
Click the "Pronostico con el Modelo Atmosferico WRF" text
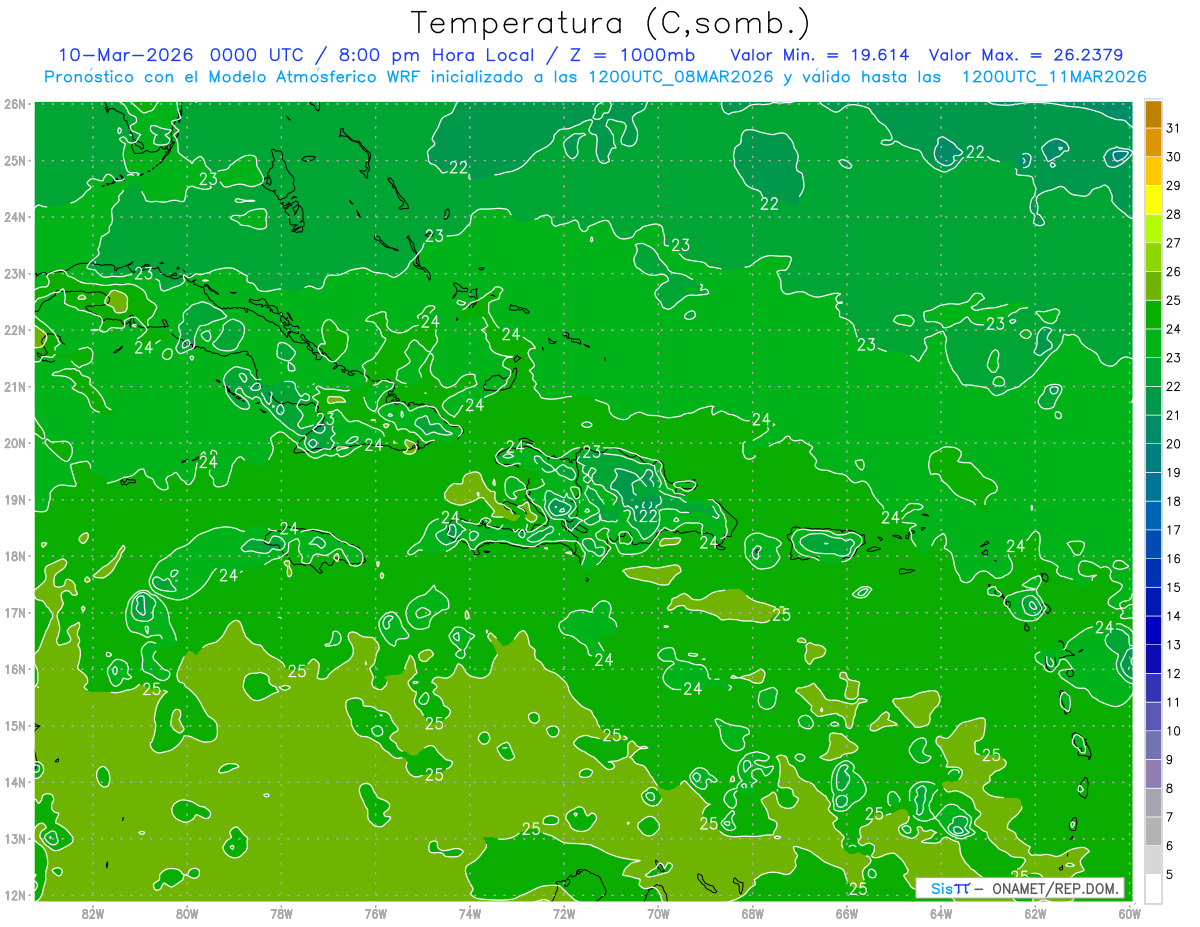coord(233,77)
